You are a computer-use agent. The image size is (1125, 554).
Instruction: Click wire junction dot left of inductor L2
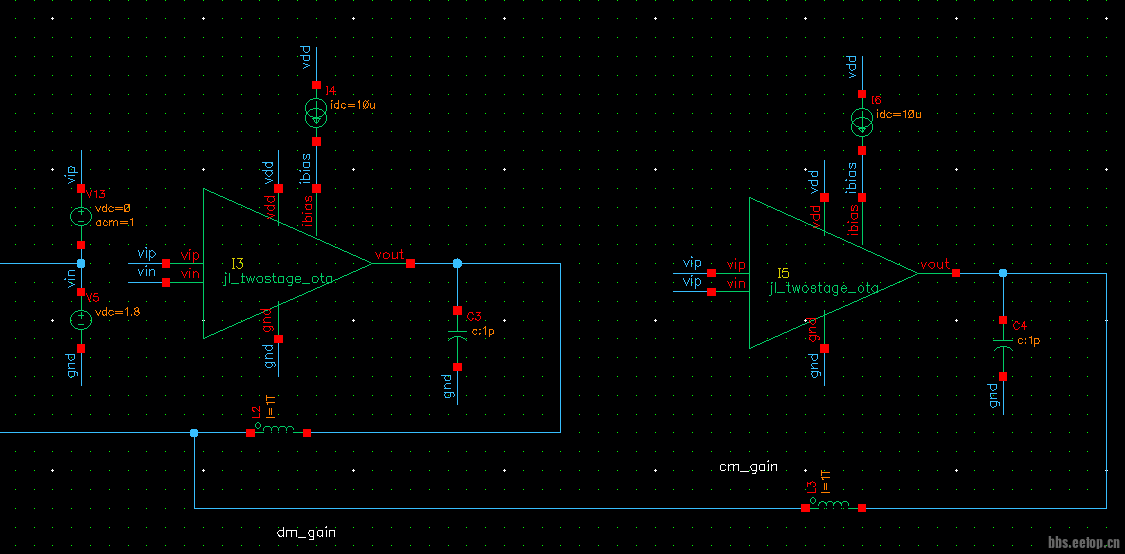tap(194, 433)
